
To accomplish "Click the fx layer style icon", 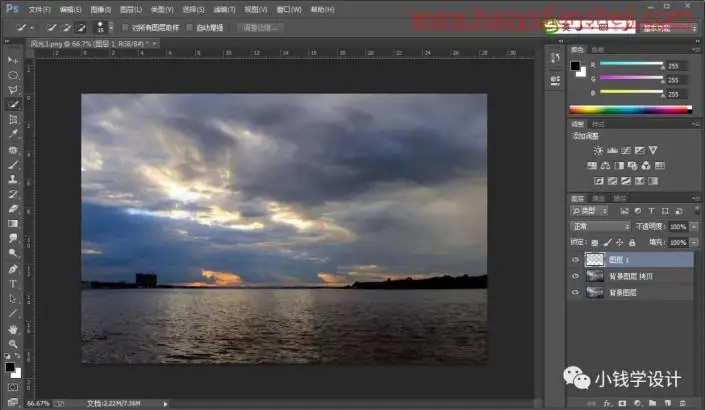I will (x=608, y=403).
